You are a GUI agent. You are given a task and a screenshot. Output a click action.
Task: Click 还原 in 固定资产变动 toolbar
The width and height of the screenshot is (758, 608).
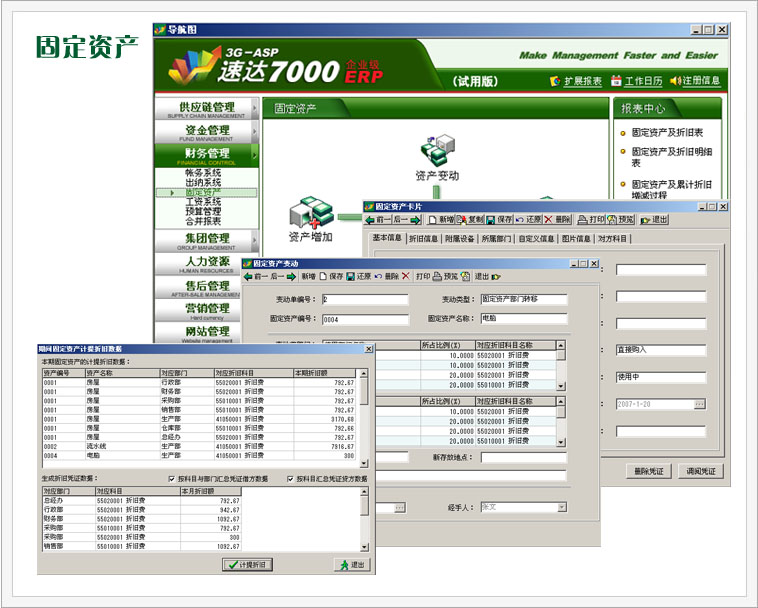point(369,276)
